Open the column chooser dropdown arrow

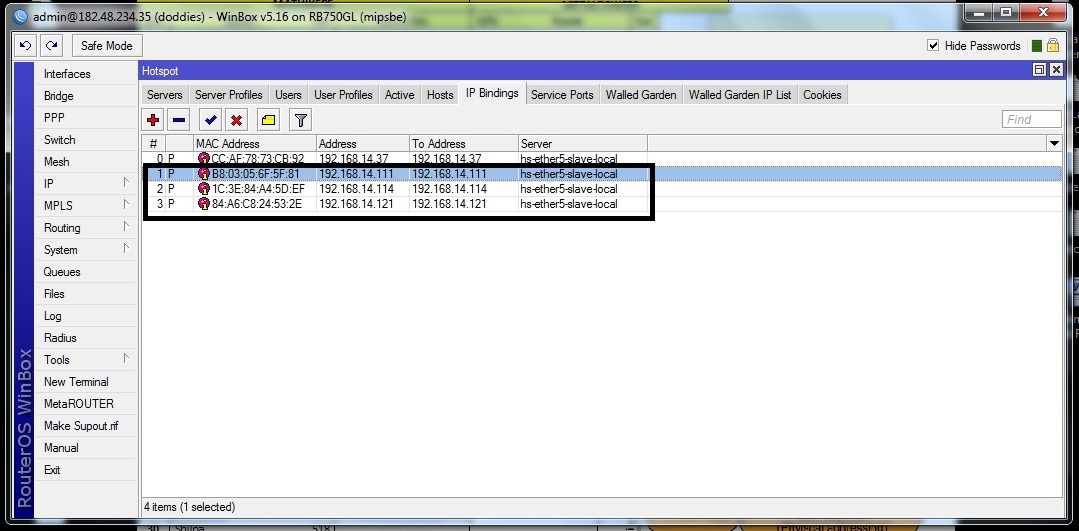(x=1054, y=144)
